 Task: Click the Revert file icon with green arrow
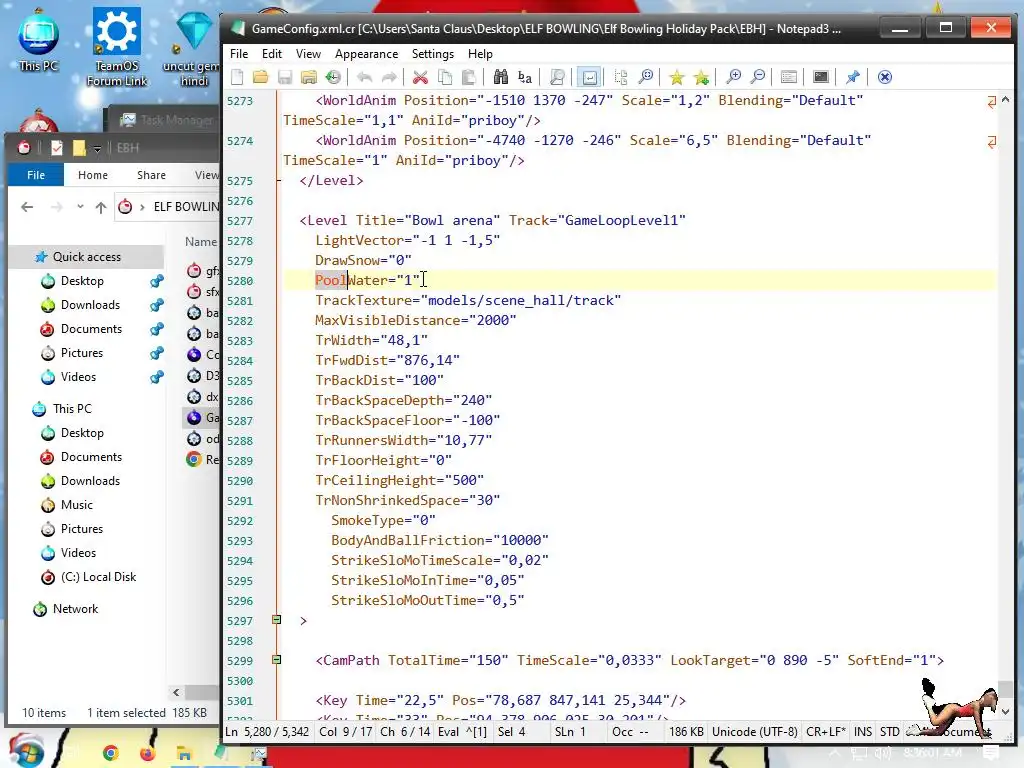(x=333, y=77)
